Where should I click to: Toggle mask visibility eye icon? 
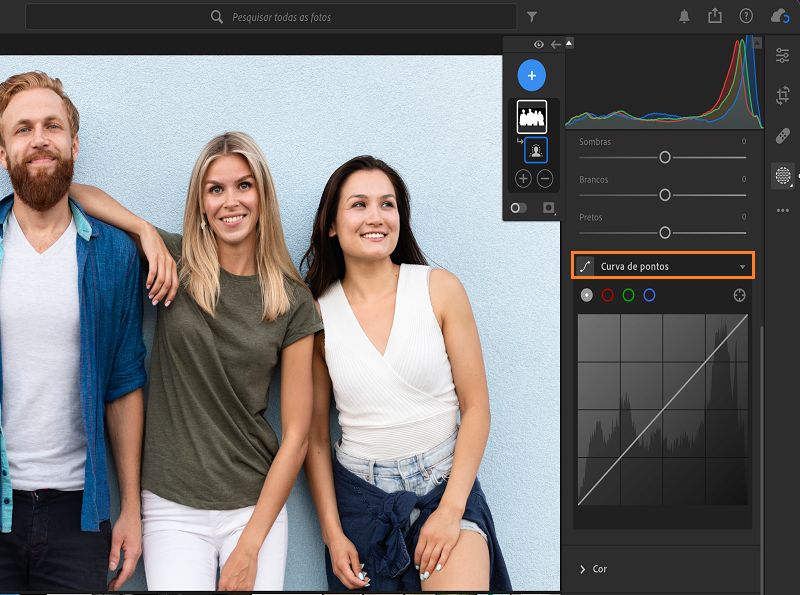(539, 44)
